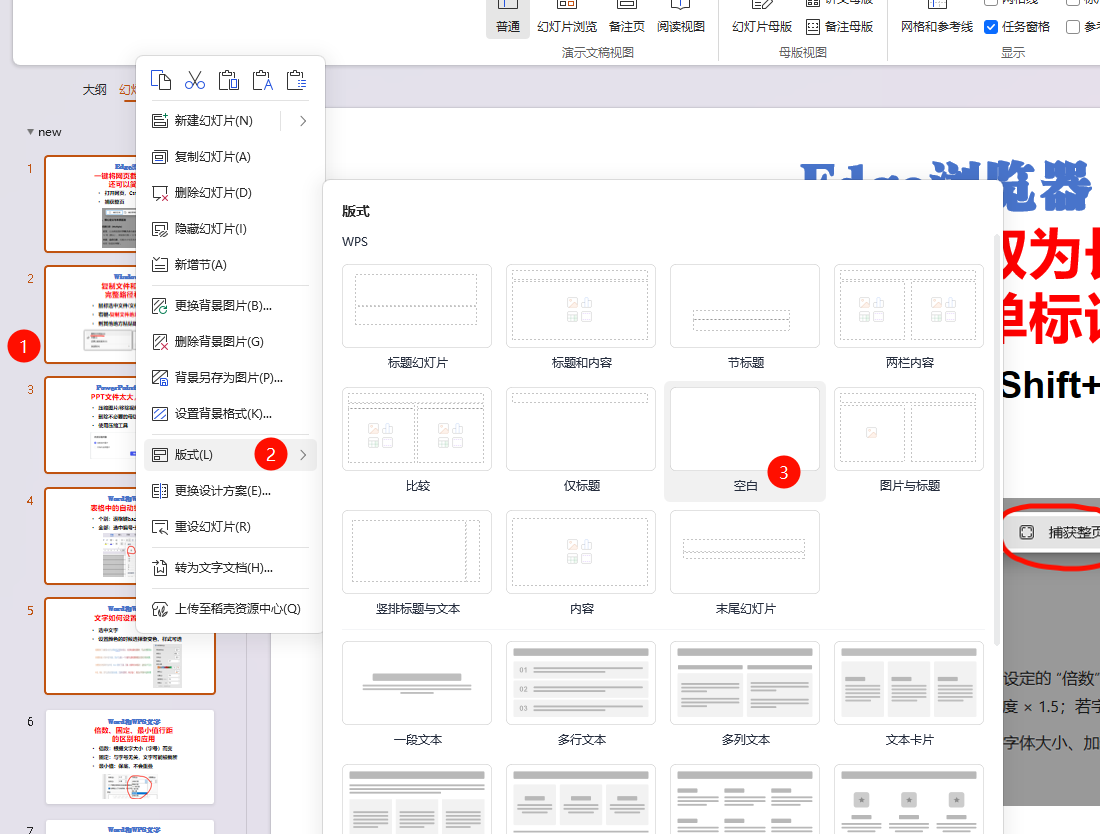Switch to the 大纲 tab
Screen dimensions: 1100x834
click(x=95, y=90)
